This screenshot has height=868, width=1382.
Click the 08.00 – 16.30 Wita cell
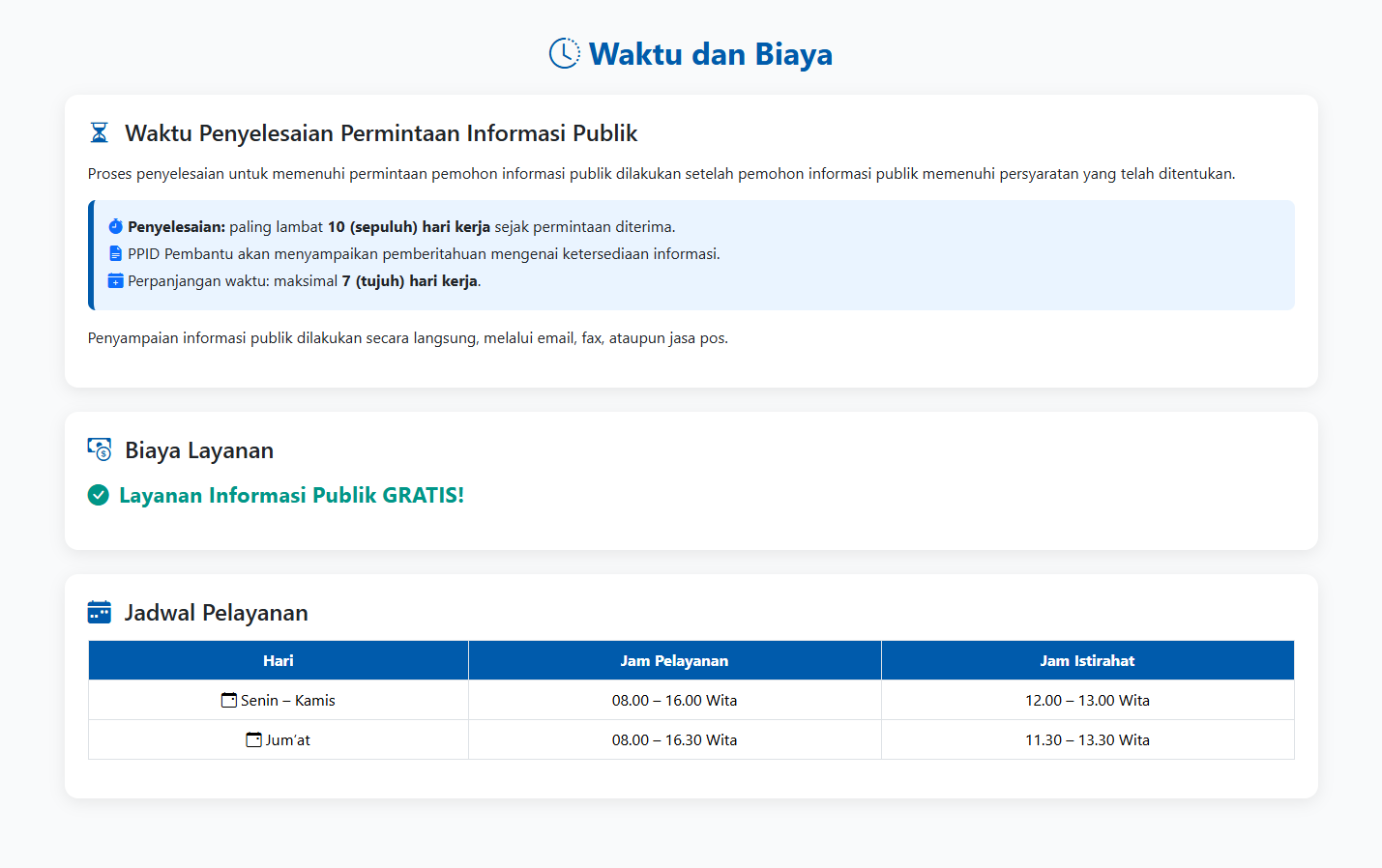(674, 739)
